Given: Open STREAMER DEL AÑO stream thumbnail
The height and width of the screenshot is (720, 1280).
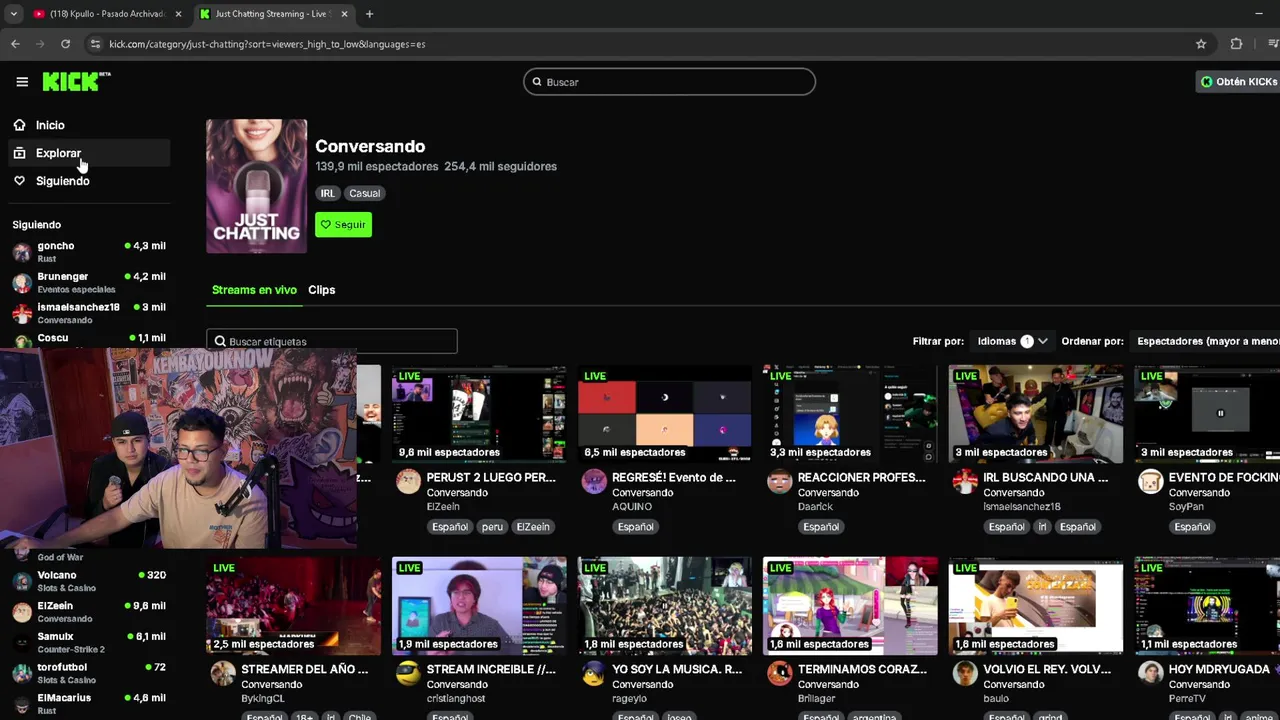Looking at the screenshot, I should click(x=294, y=606).
